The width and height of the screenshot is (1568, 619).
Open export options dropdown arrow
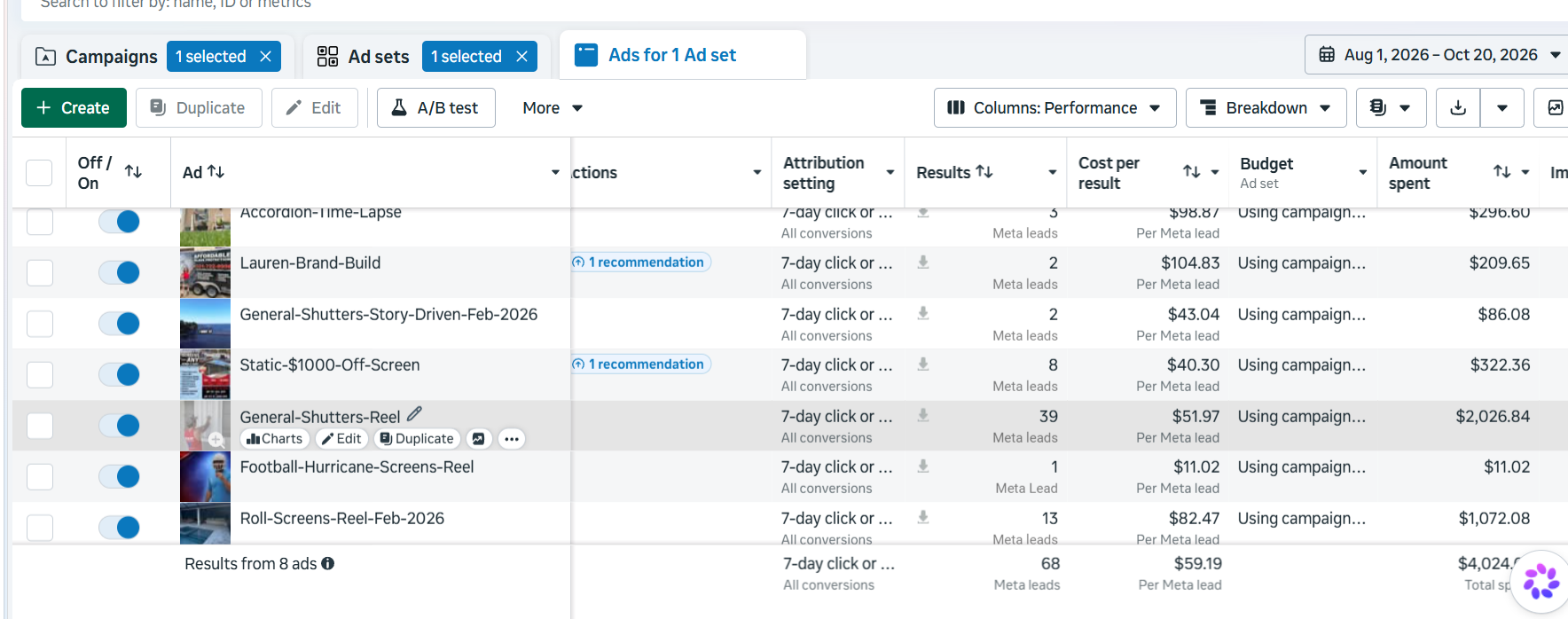click(x=1502, y=107)
